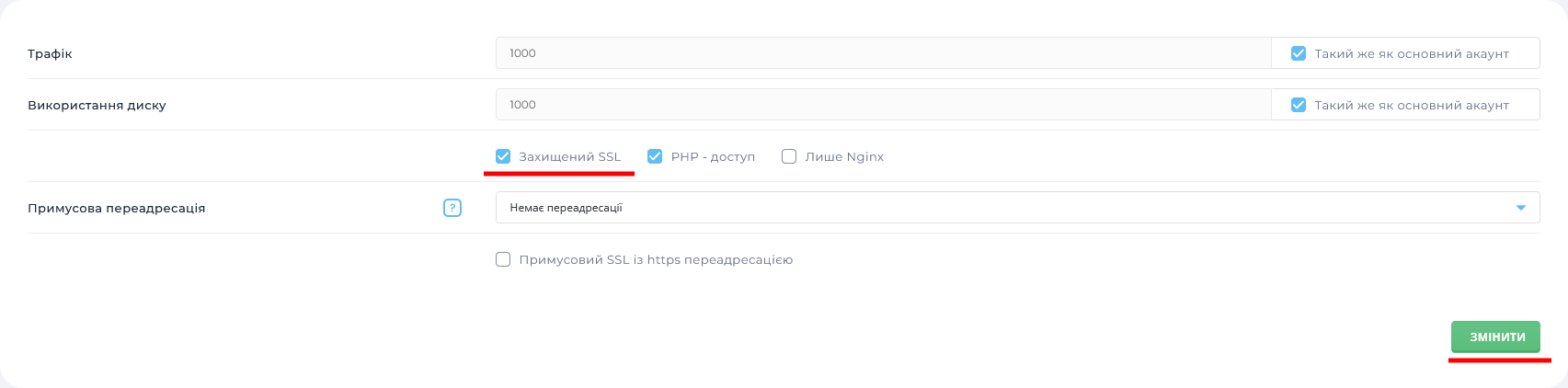Uncheck the Захищений SSL checkbox

point(503,156)
